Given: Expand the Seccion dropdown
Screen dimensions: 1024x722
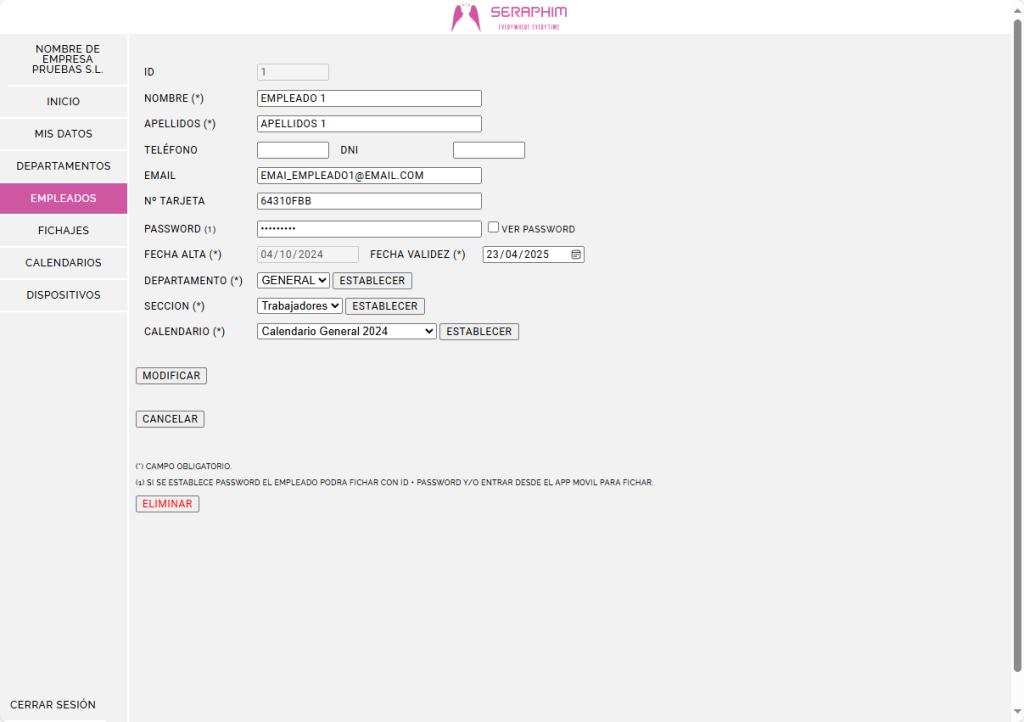Looking at the screenshot, I should pos(300,306).
